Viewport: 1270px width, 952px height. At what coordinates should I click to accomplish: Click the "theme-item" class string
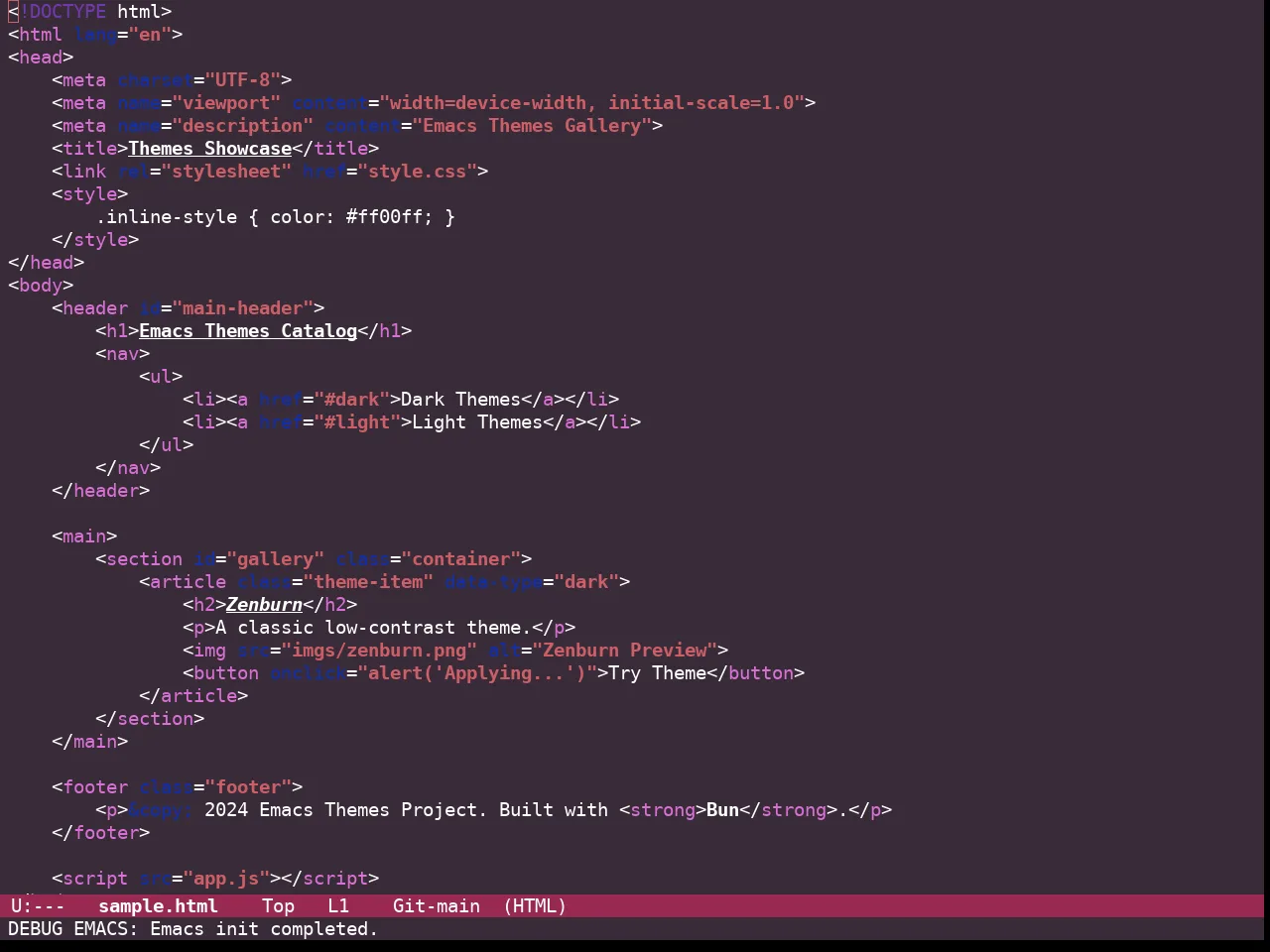pos(368,582)
